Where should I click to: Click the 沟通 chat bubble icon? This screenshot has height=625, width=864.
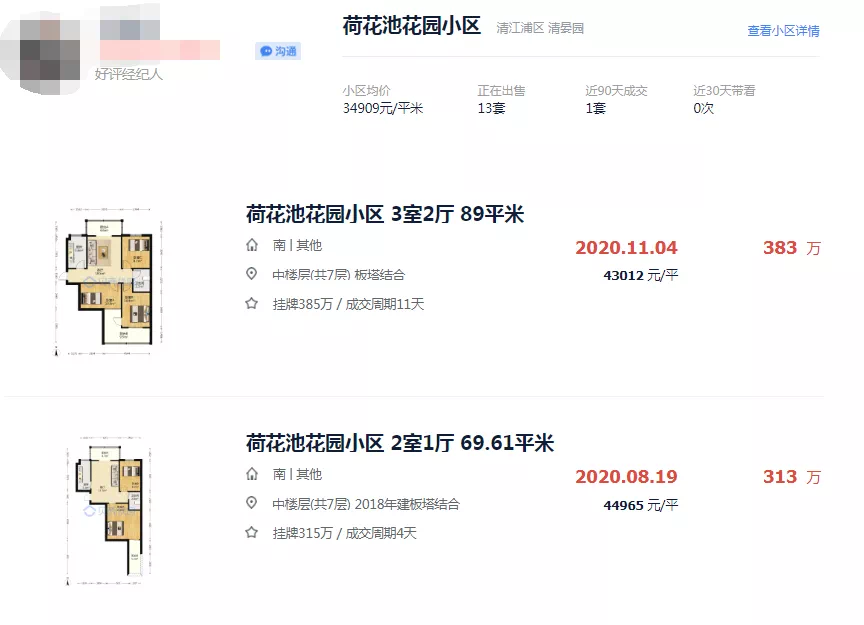[x=266, y=51]
